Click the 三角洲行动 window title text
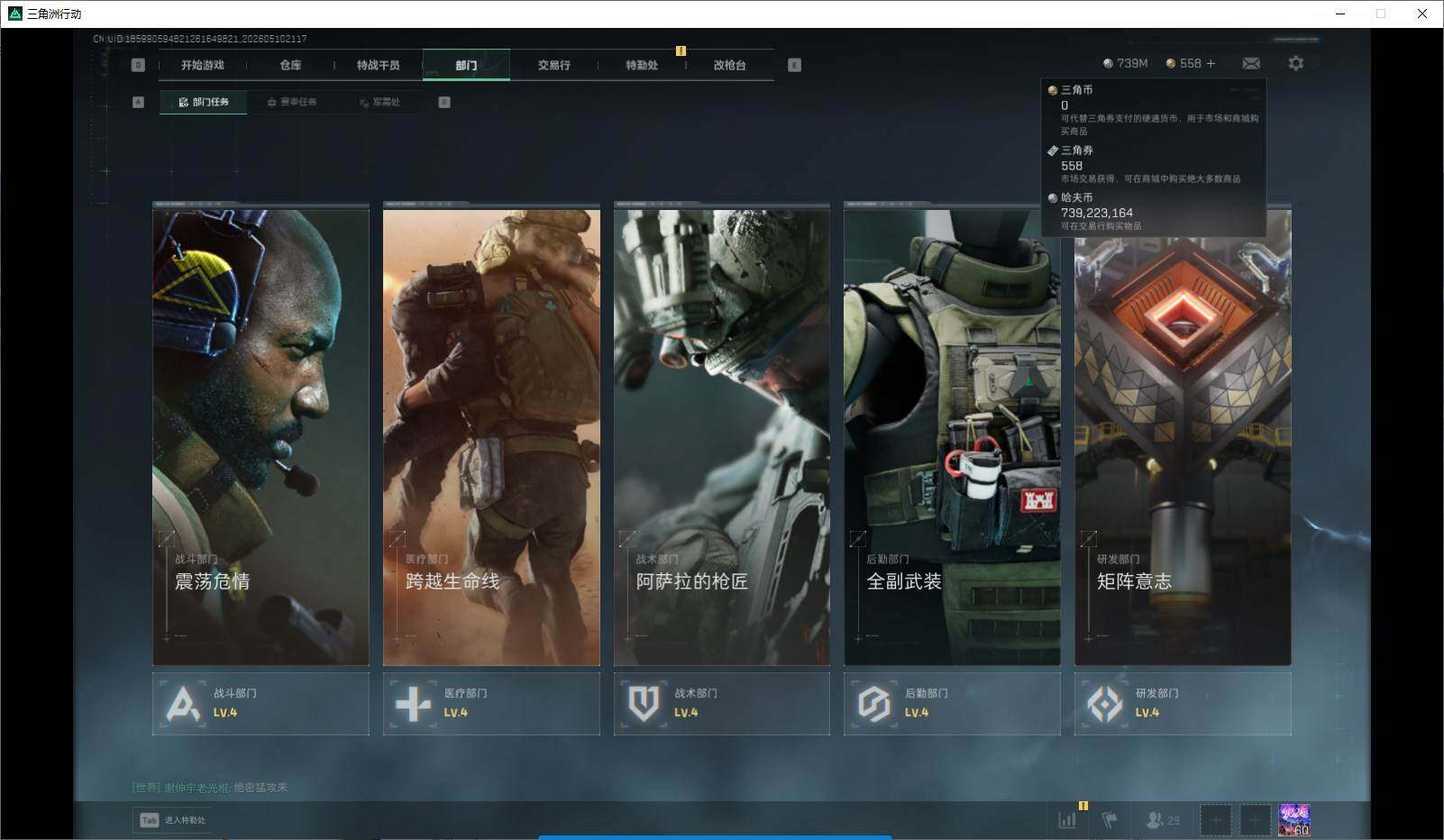The height and width of the screenshot is (840, 1444). pos(54,14)
